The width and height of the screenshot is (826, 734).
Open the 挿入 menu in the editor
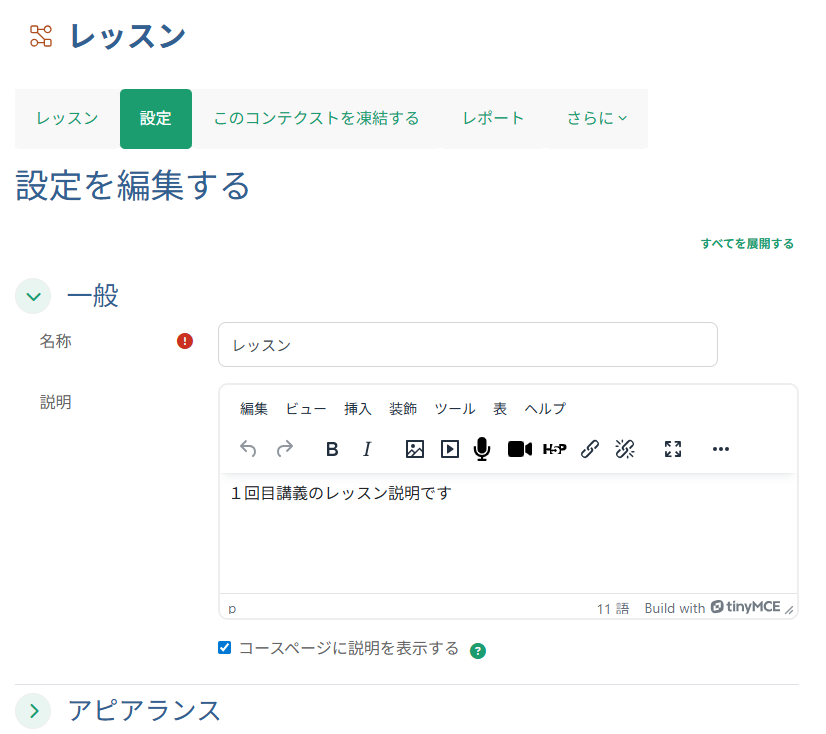(358, 408)
